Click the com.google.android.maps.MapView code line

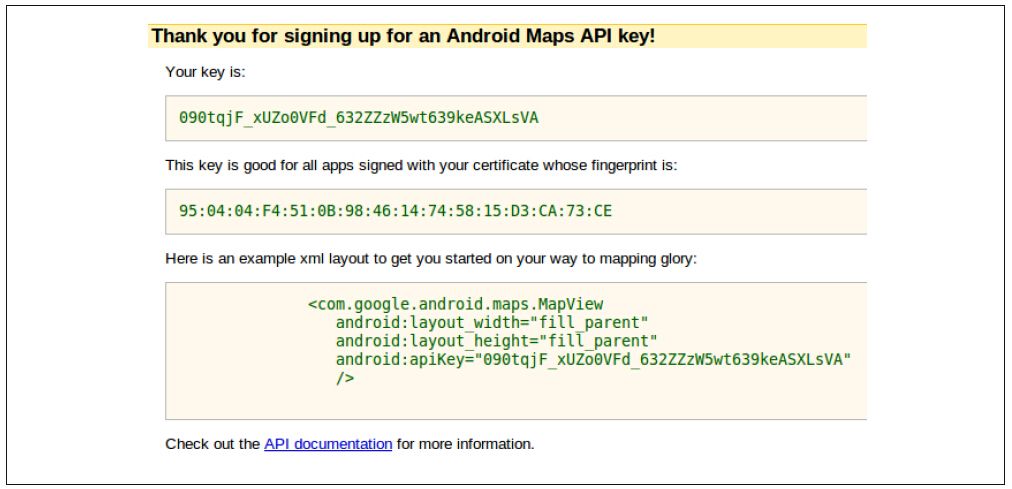click(x=456, y=304)
